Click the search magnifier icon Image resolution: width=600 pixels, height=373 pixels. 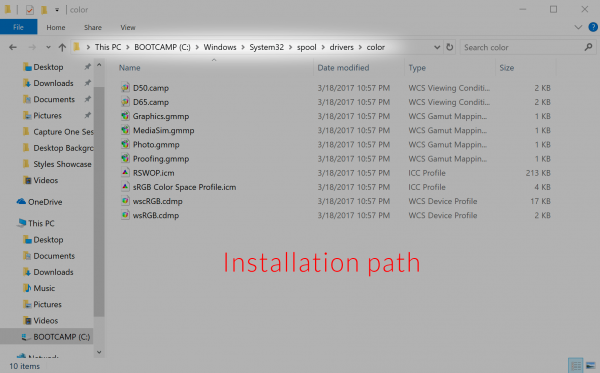point(589,47)
